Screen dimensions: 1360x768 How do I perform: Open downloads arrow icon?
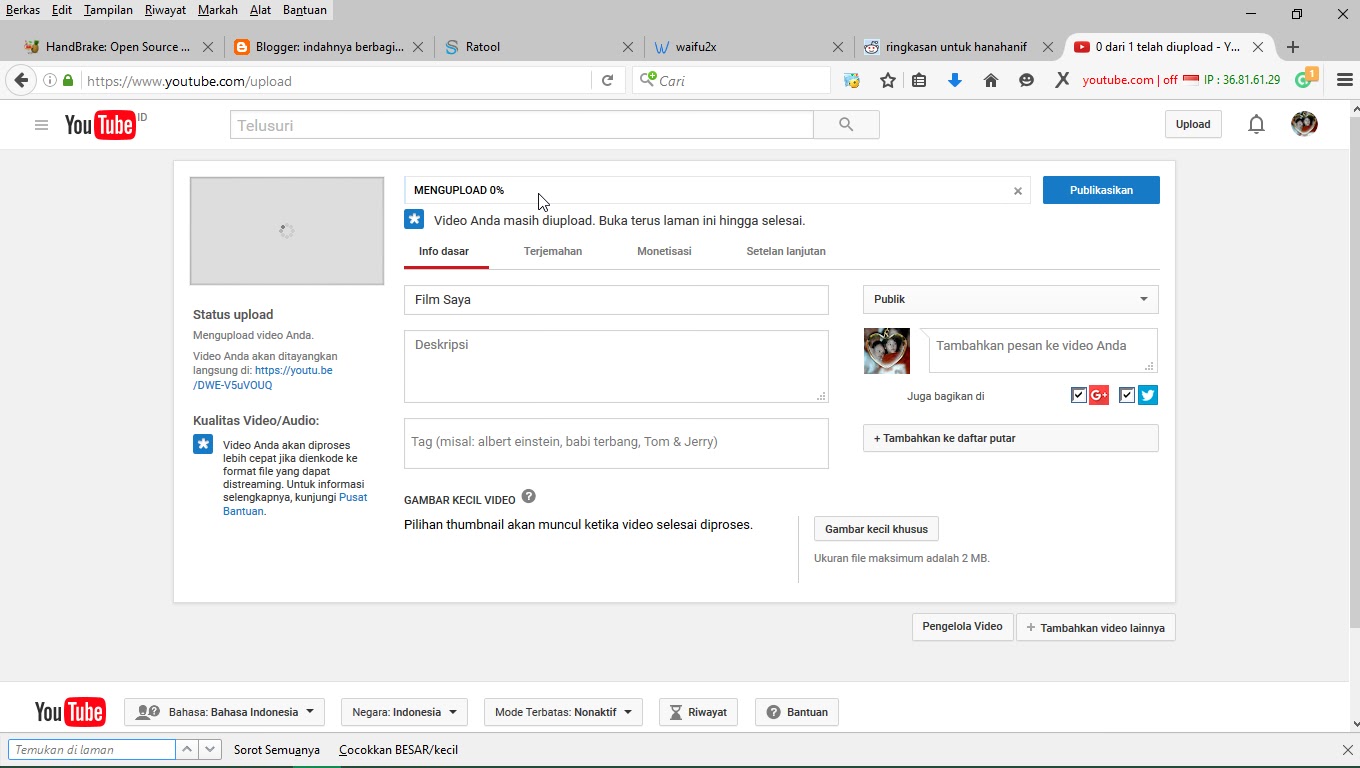click(x=954, y=80)
